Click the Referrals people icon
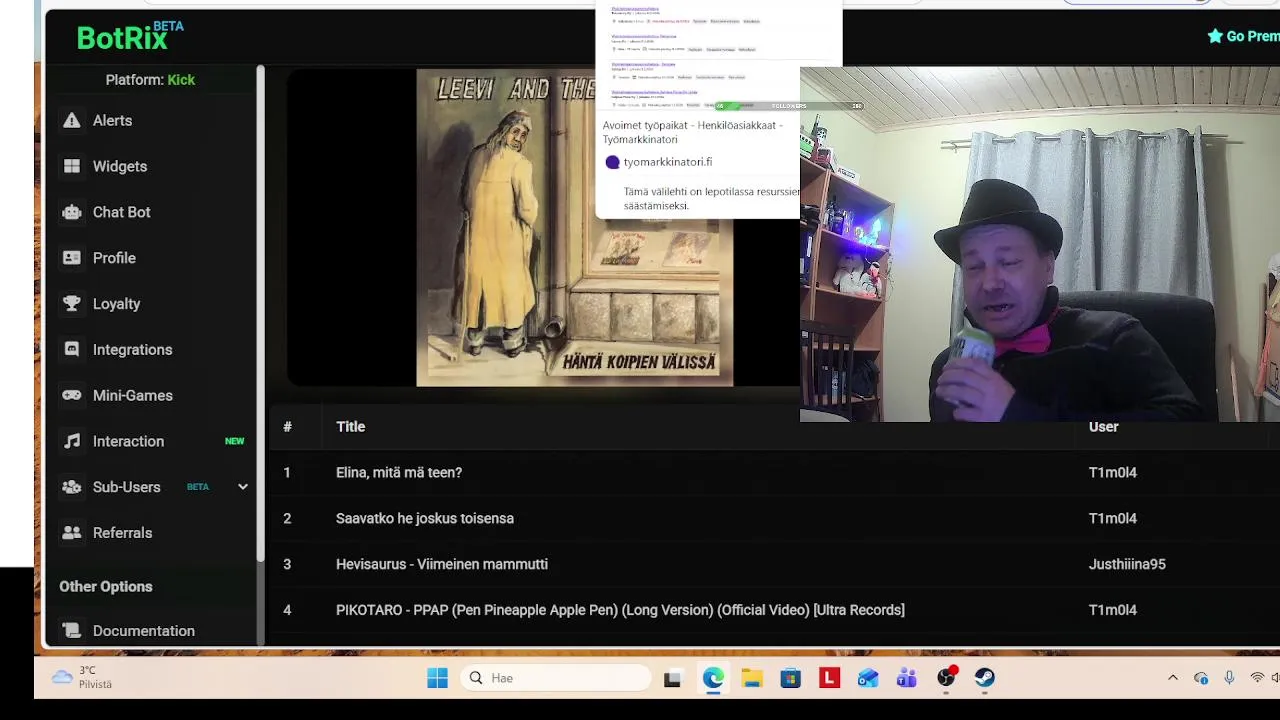Image resolution: width=1280 pixels, height=720 pixels. click(x=72, y=533)
